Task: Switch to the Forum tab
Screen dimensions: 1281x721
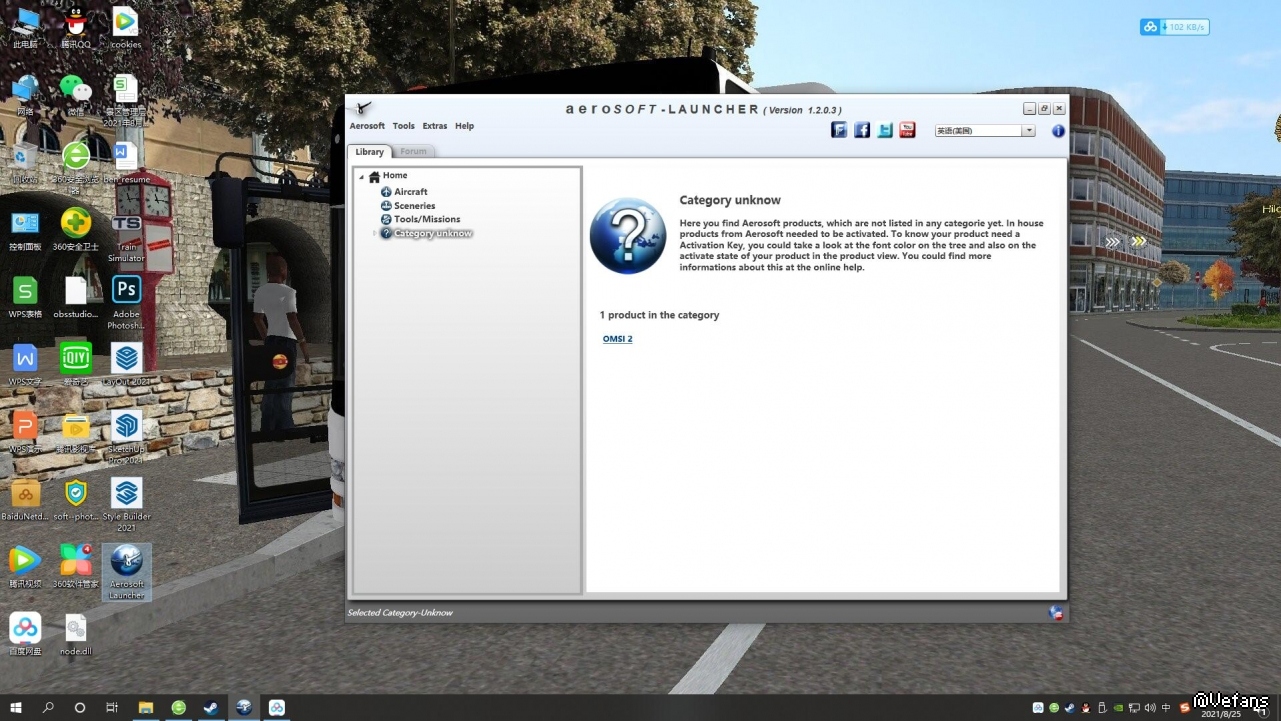Action: tap(413, 152)
